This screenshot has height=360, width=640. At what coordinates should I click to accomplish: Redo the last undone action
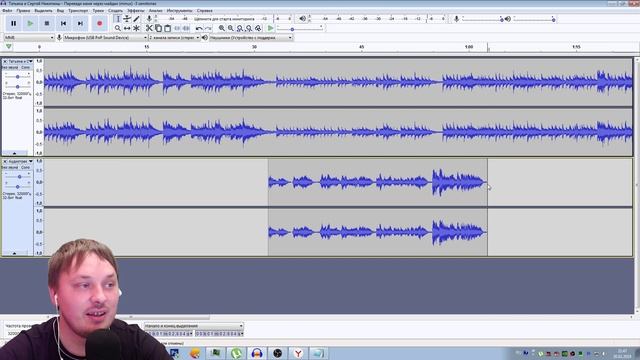pos(208,28)
